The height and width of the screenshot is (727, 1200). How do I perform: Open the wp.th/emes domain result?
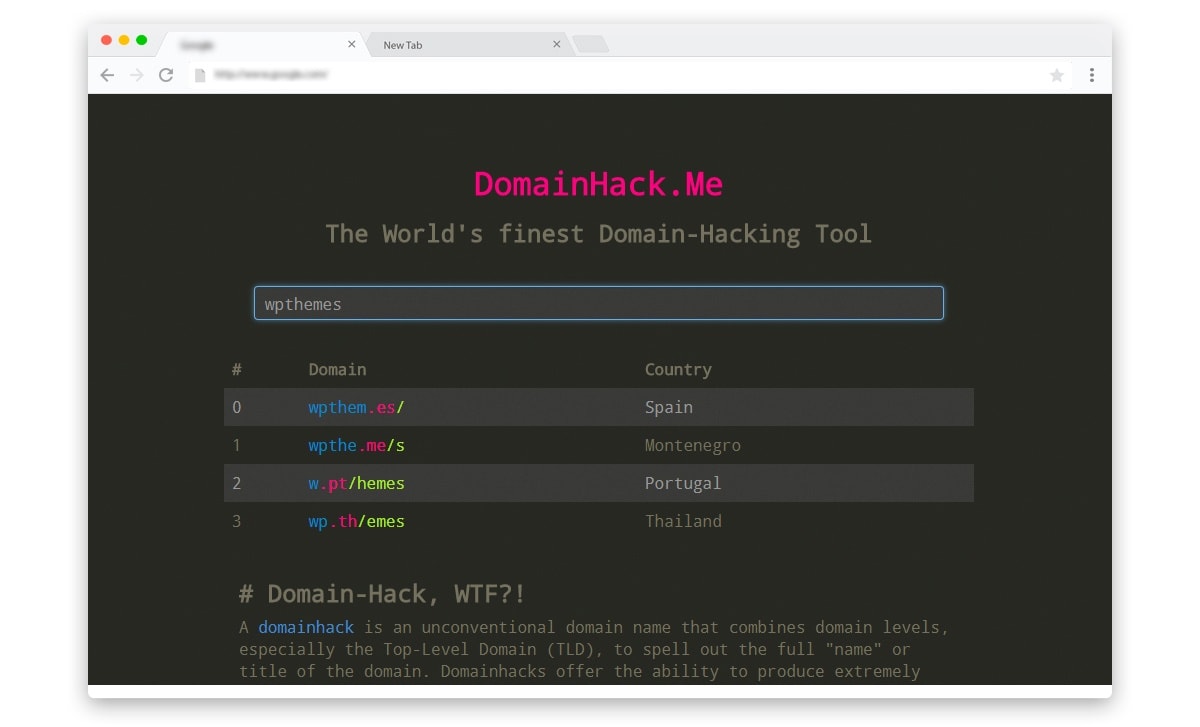pos(356,521)
